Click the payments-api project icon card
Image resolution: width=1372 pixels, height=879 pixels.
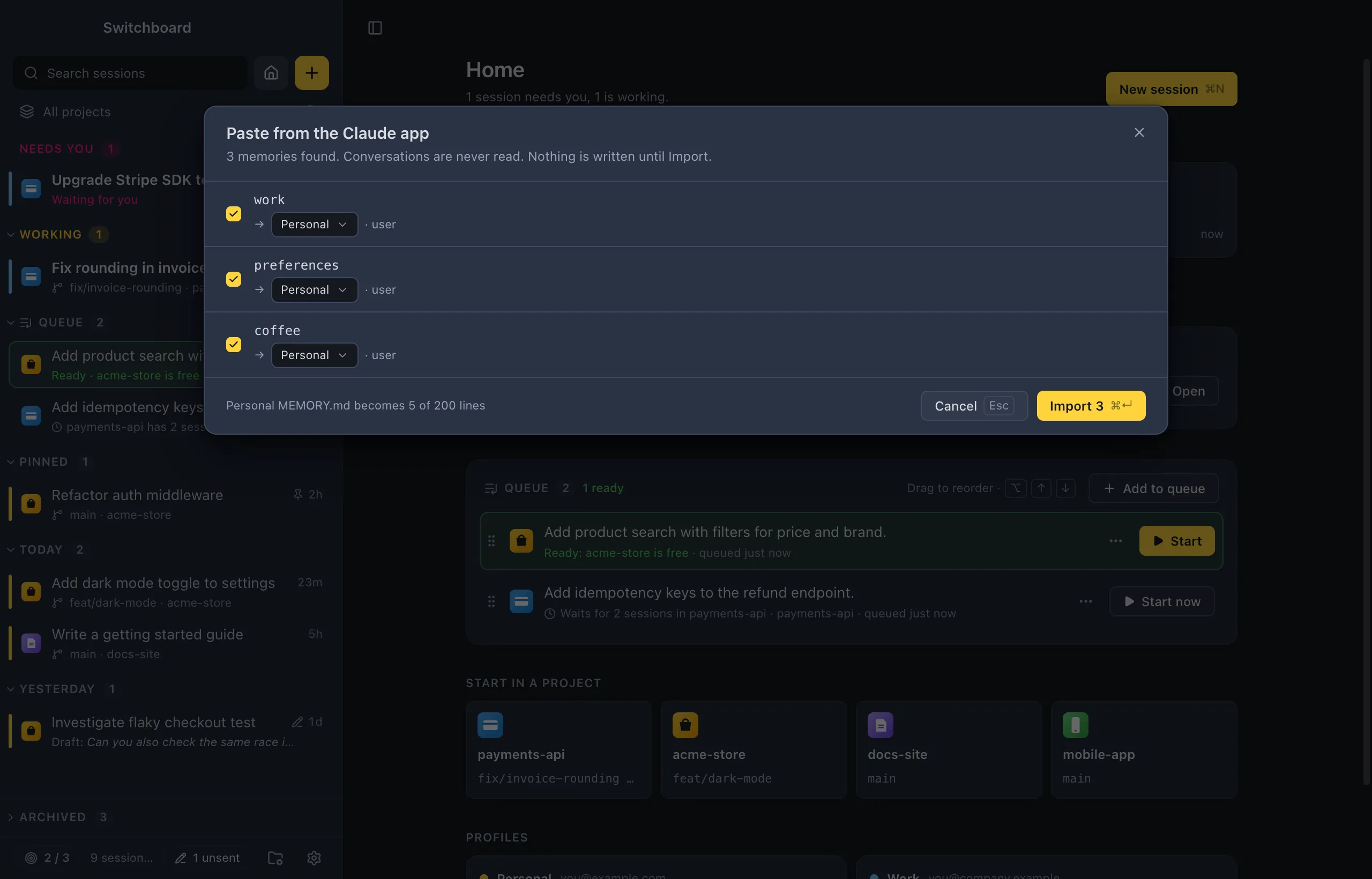(559, 749)
